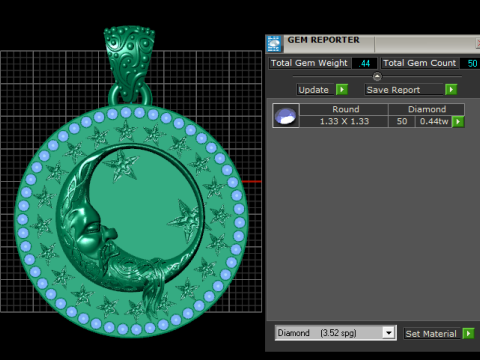The width and height of the screenshot is (480, 360).
Task: Click the Save Report button
Action: click(x=404, y=90)
